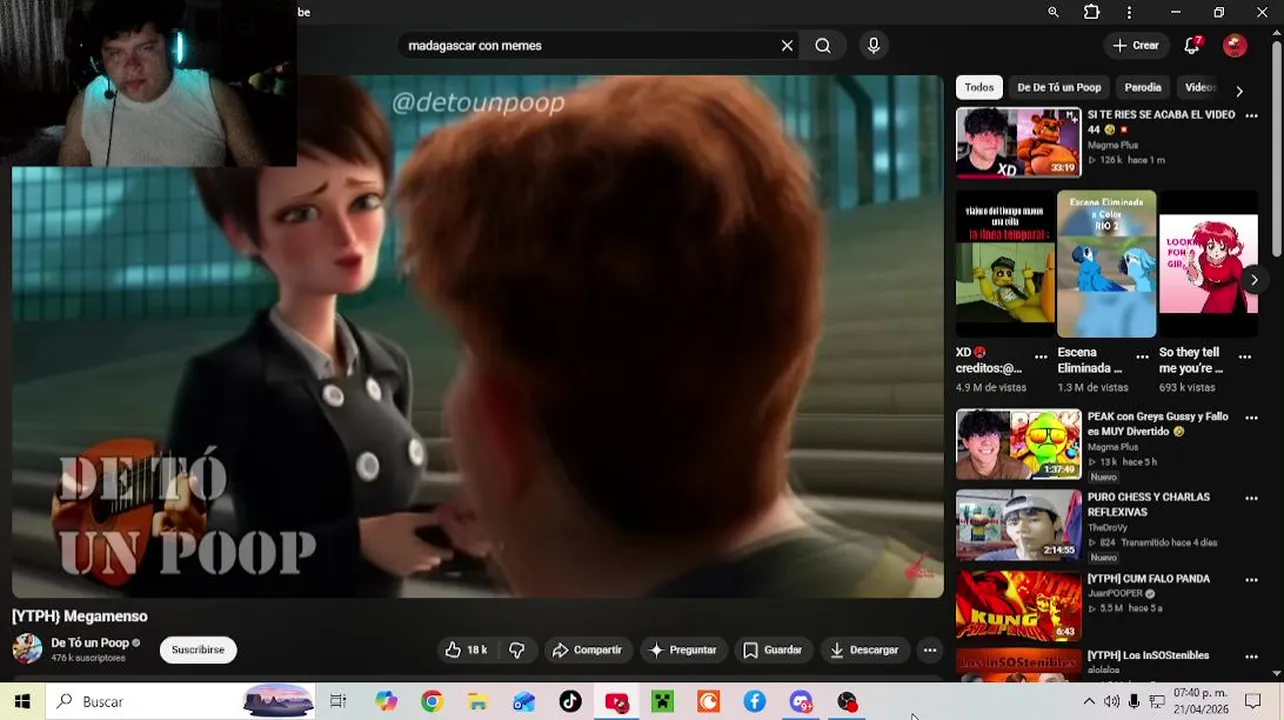Open the browser extensions puzzle icon
Viewport: 1284px width, 720px height.
pos(1092,12)
